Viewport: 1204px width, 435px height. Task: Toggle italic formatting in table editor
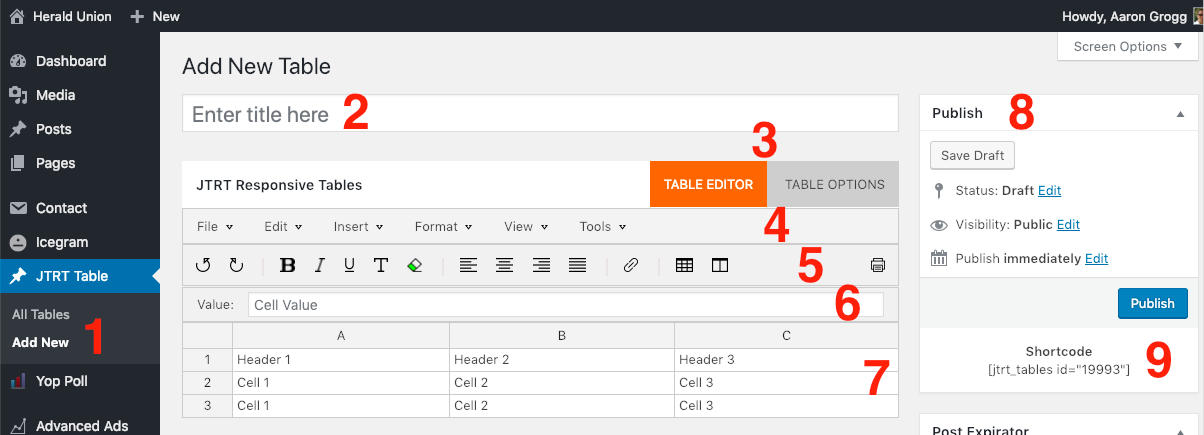(320, 265)
